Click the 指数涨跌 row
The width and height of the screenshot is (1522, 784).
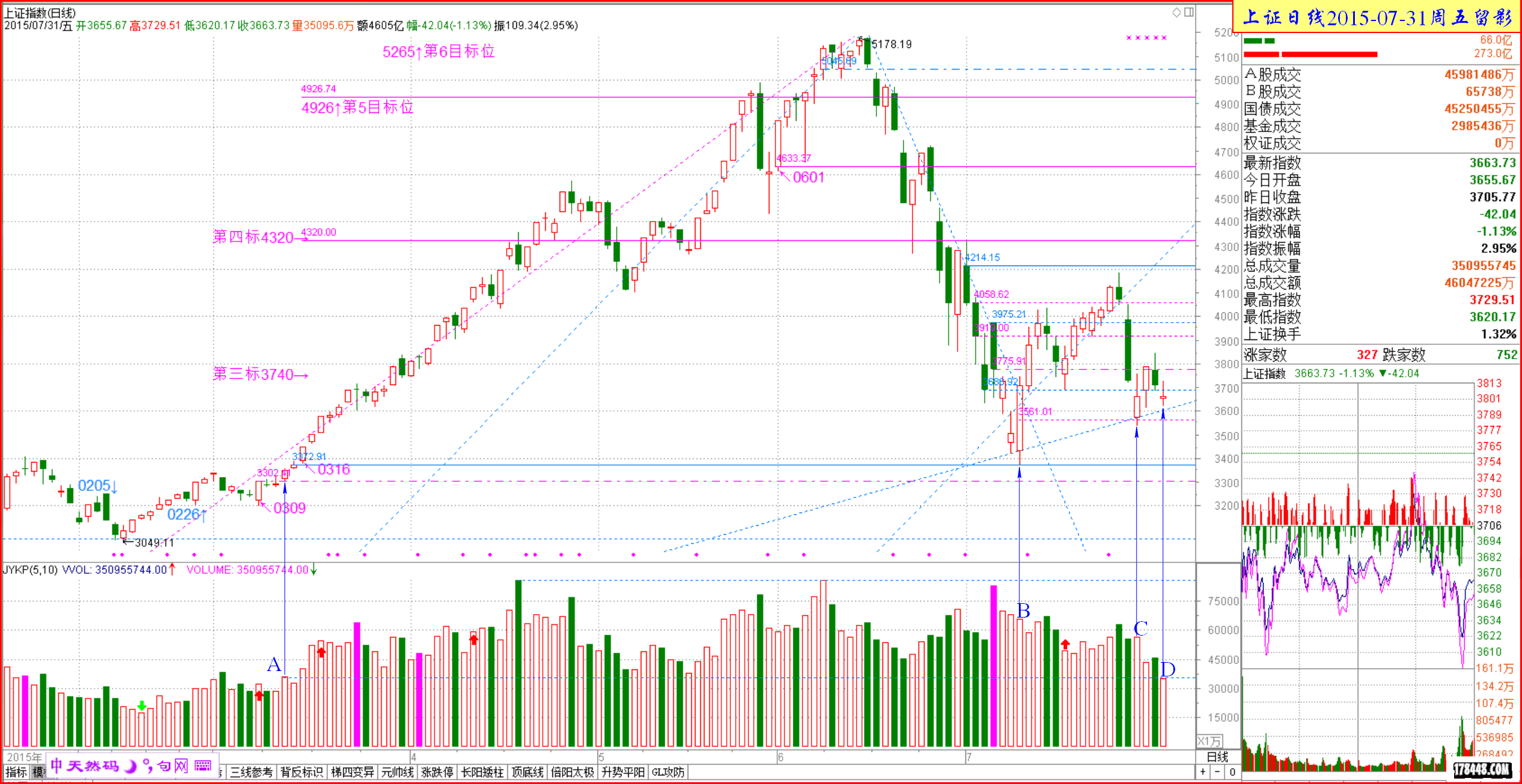click(1379, 214)
